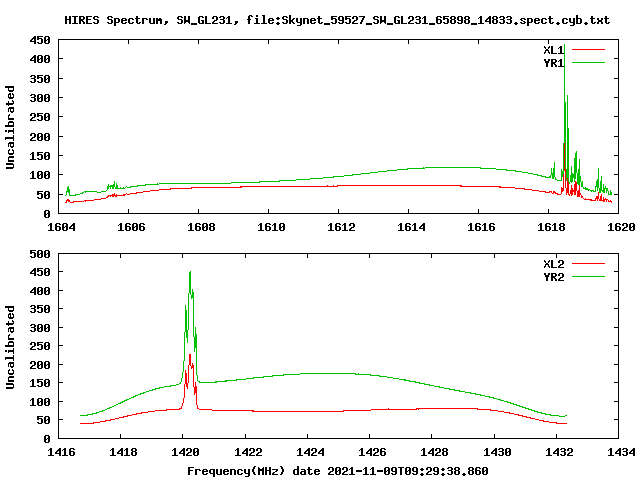Click the 1618 x-axis tick label
Viewport: 640px width, 480px height.
(x=551, y=227)
